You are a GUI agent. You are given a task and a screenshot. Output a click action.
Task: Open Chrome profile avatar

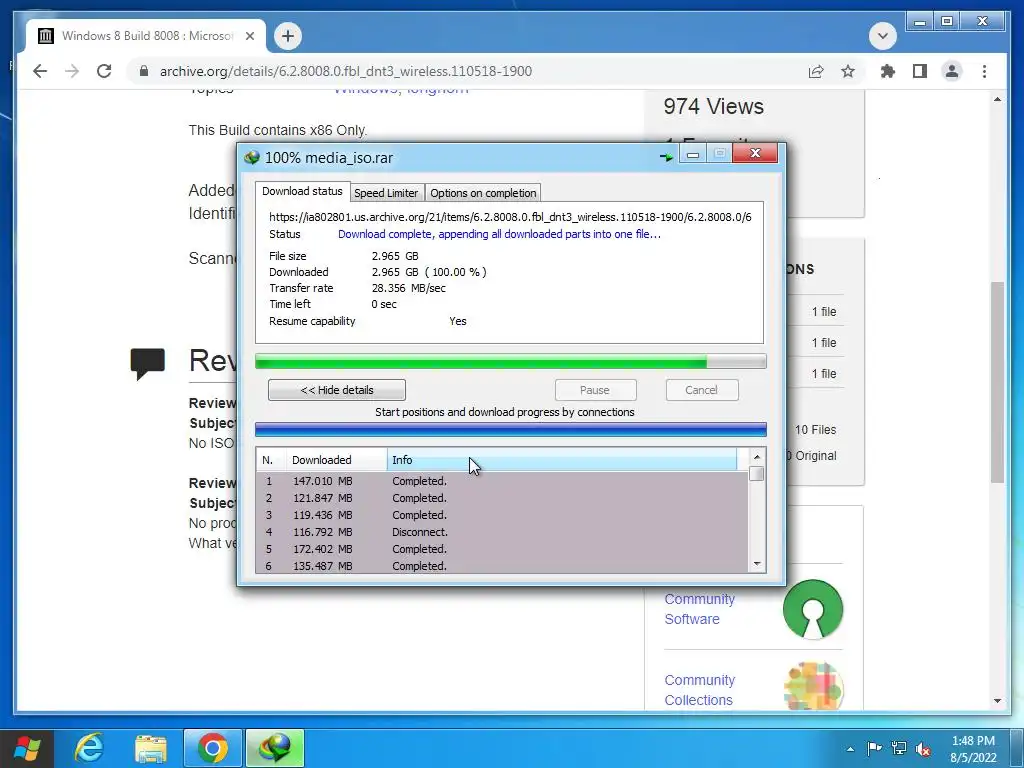952,71
